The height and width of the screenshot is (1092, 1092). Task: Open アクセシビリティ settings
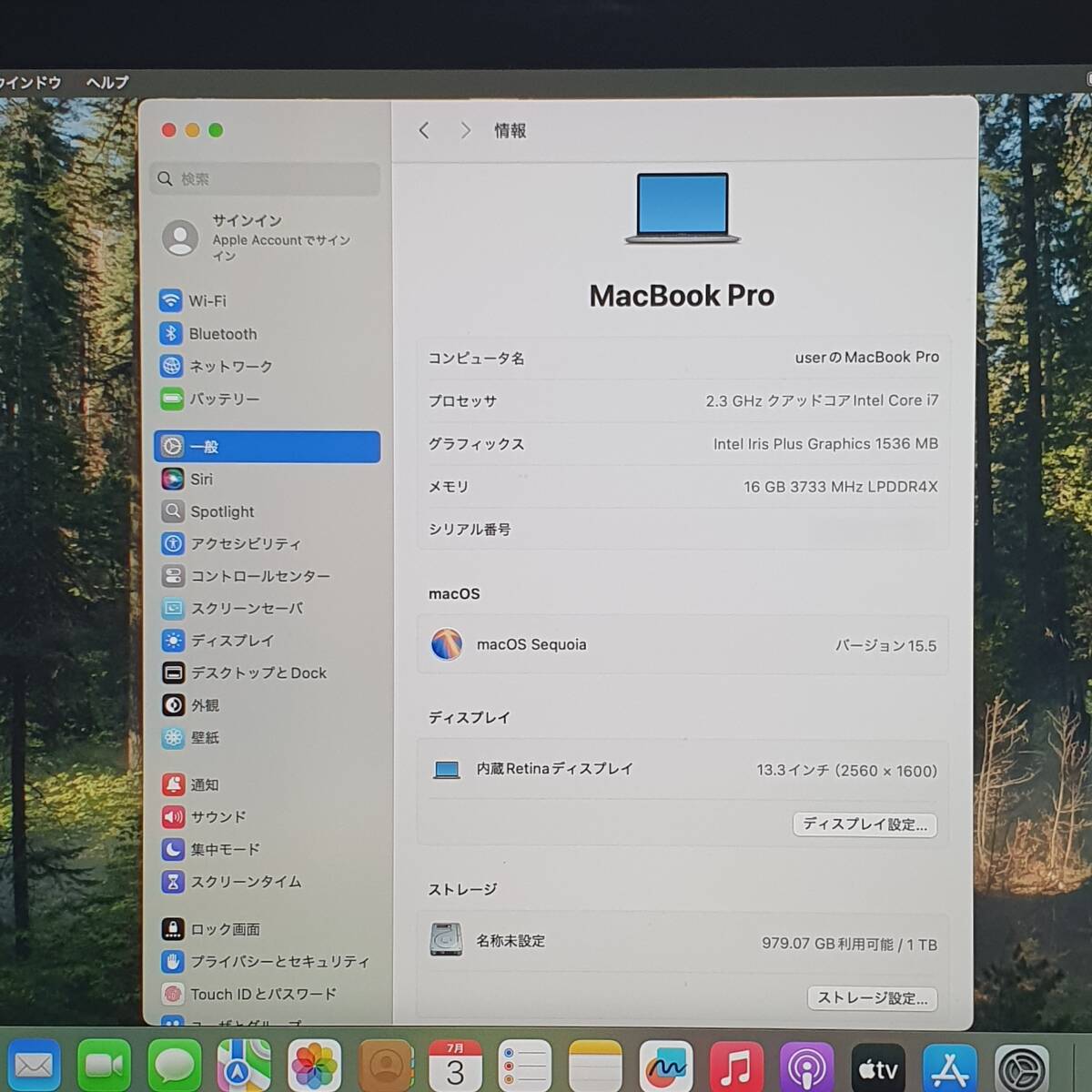(x=231, y=543)
